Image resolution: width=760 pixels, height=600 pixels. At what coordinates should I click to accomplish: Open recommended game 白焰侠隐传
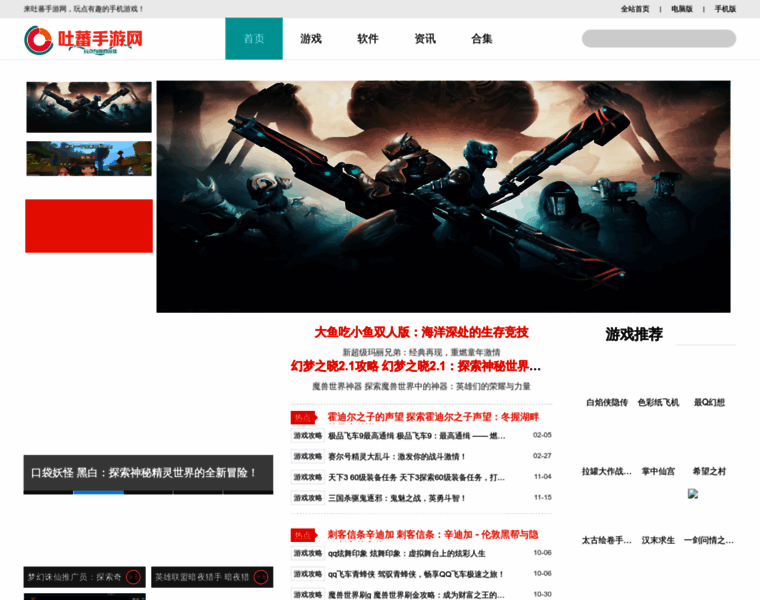coord(607,402)
